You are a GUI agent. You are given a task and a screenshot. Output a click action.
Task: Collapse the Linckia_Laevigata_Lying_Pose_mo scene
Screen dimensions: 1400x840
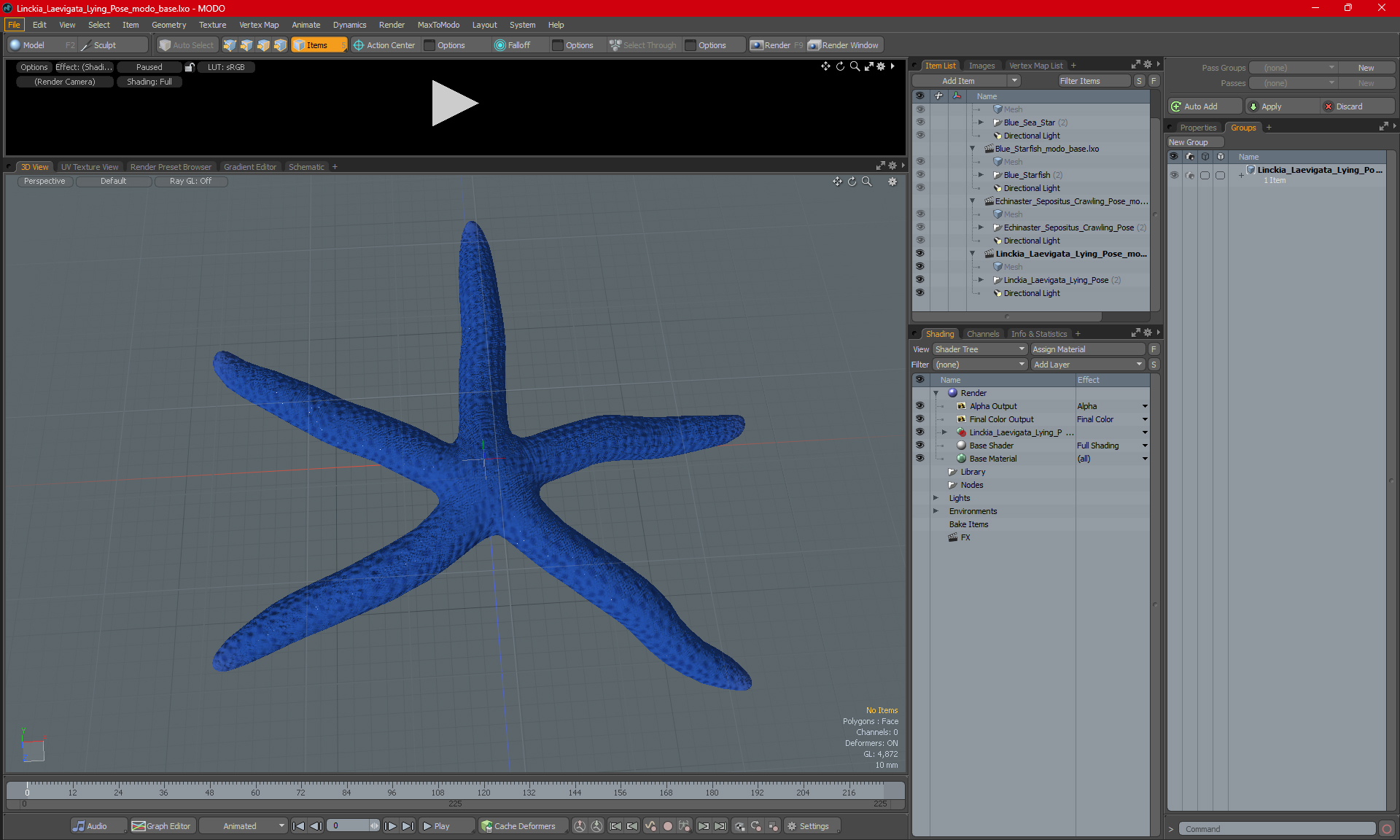[x=972, y=254]
